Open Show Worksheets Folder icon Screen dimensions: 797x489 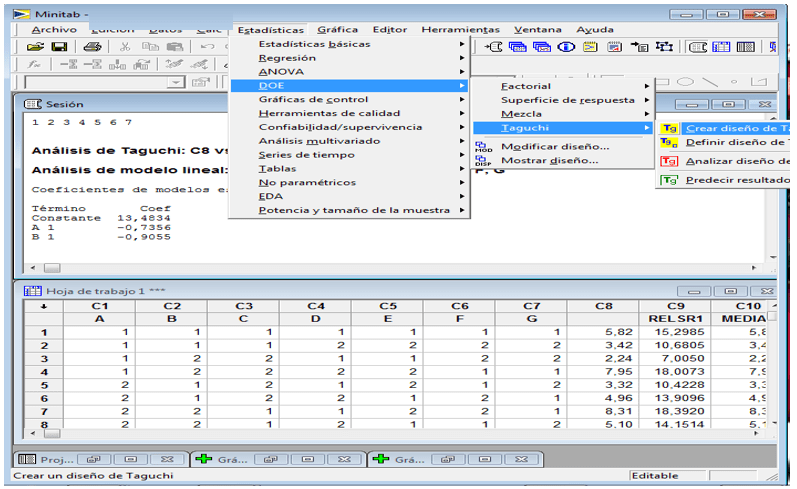tap(517, 47)
